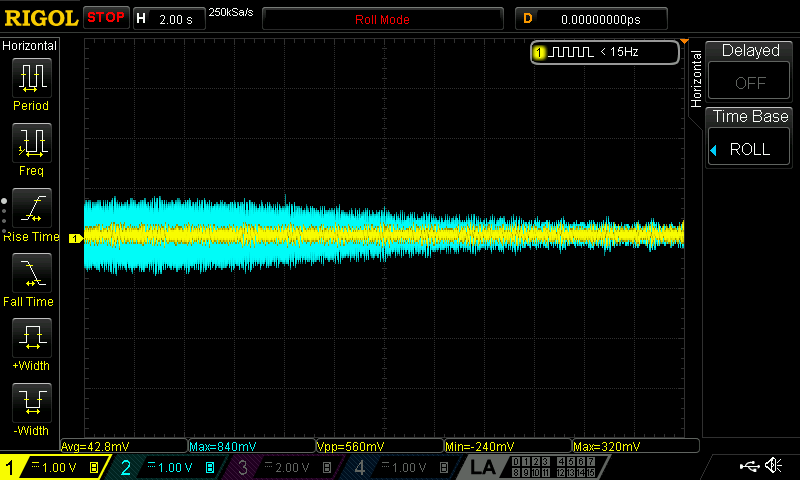Image resolution: width=800 pixels, height=480 pixels.
Task: Click channel 1 ground level marker
Action: (73, 238)
